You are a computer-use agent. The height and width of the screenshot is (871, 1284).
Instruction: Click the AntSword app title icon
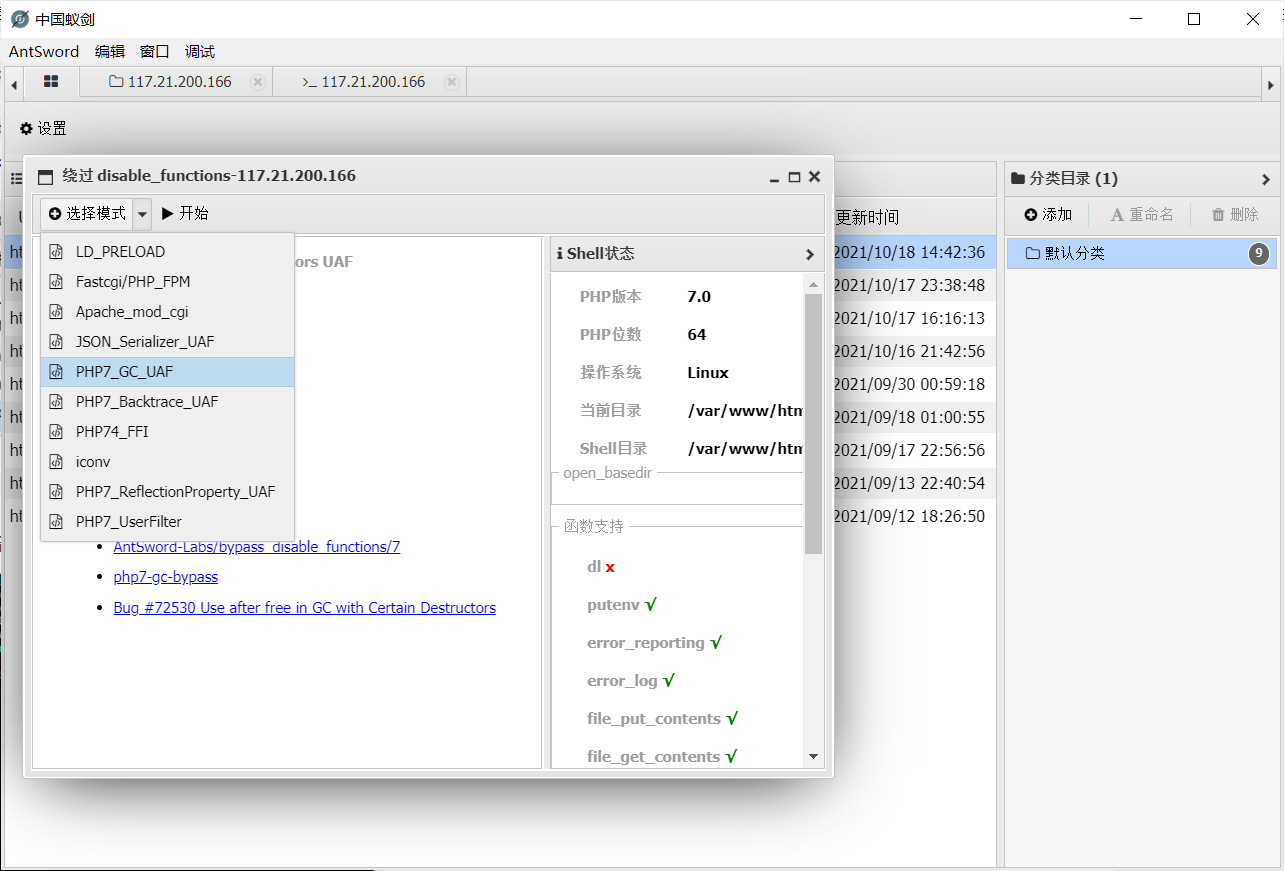pos(19,19)
